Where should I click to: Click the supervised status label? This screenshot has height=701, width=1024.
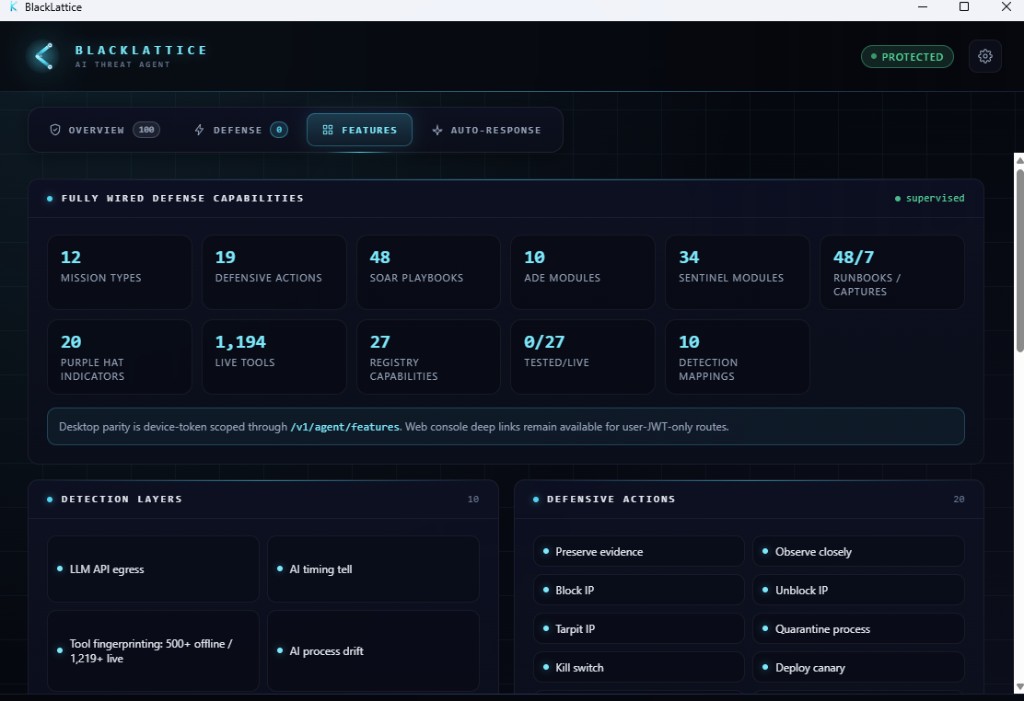click(929, 198)
